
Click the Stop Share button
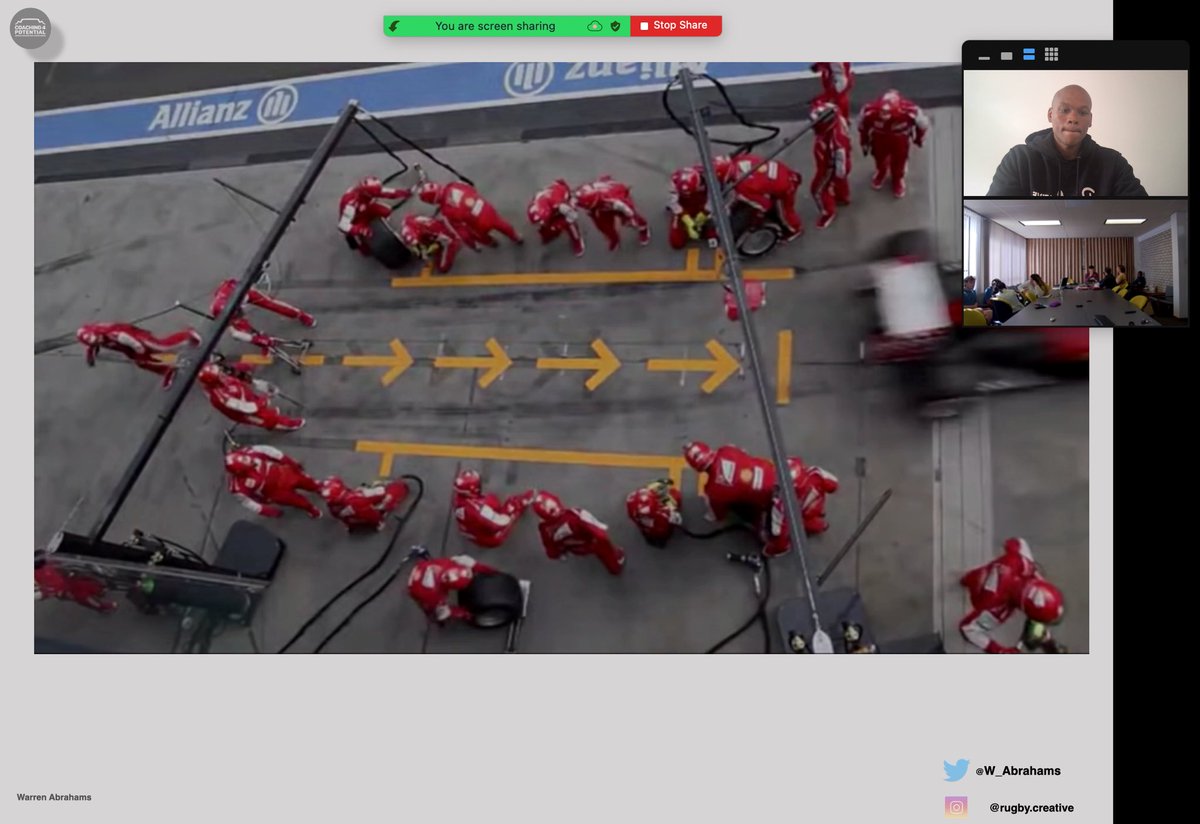676,26
